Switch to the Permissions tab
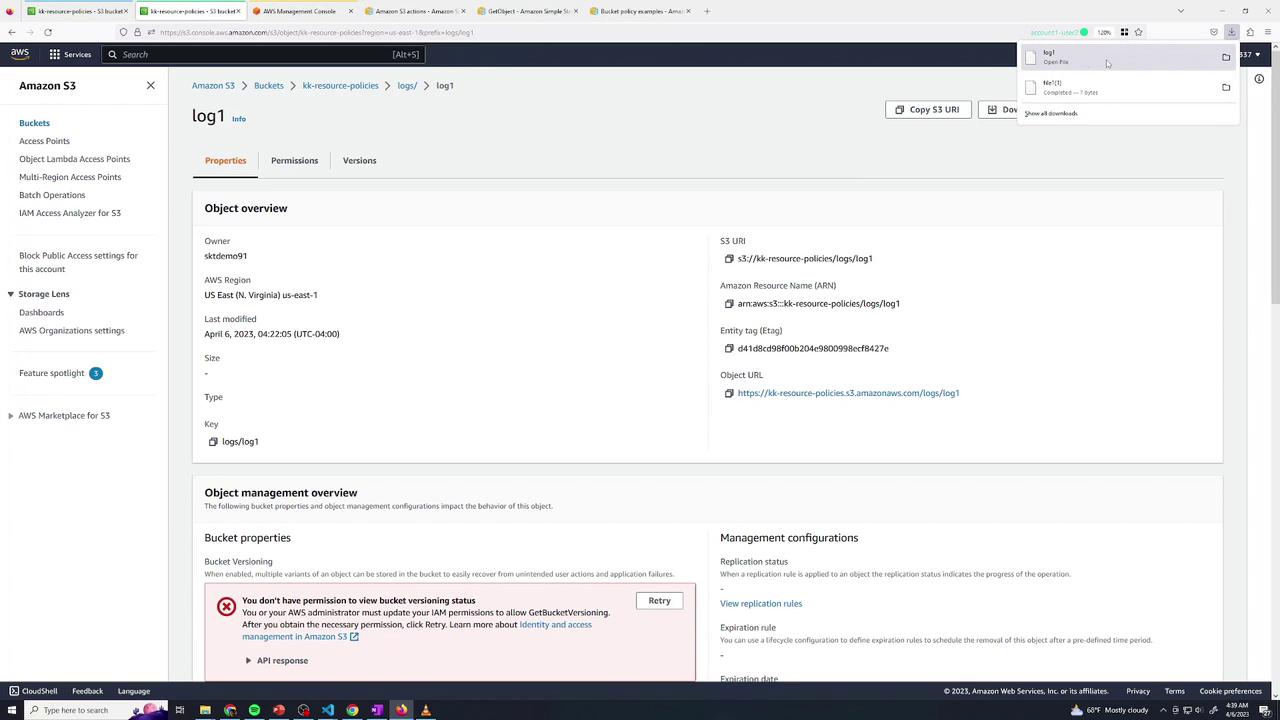1280x720 pixels. point(294,161)
